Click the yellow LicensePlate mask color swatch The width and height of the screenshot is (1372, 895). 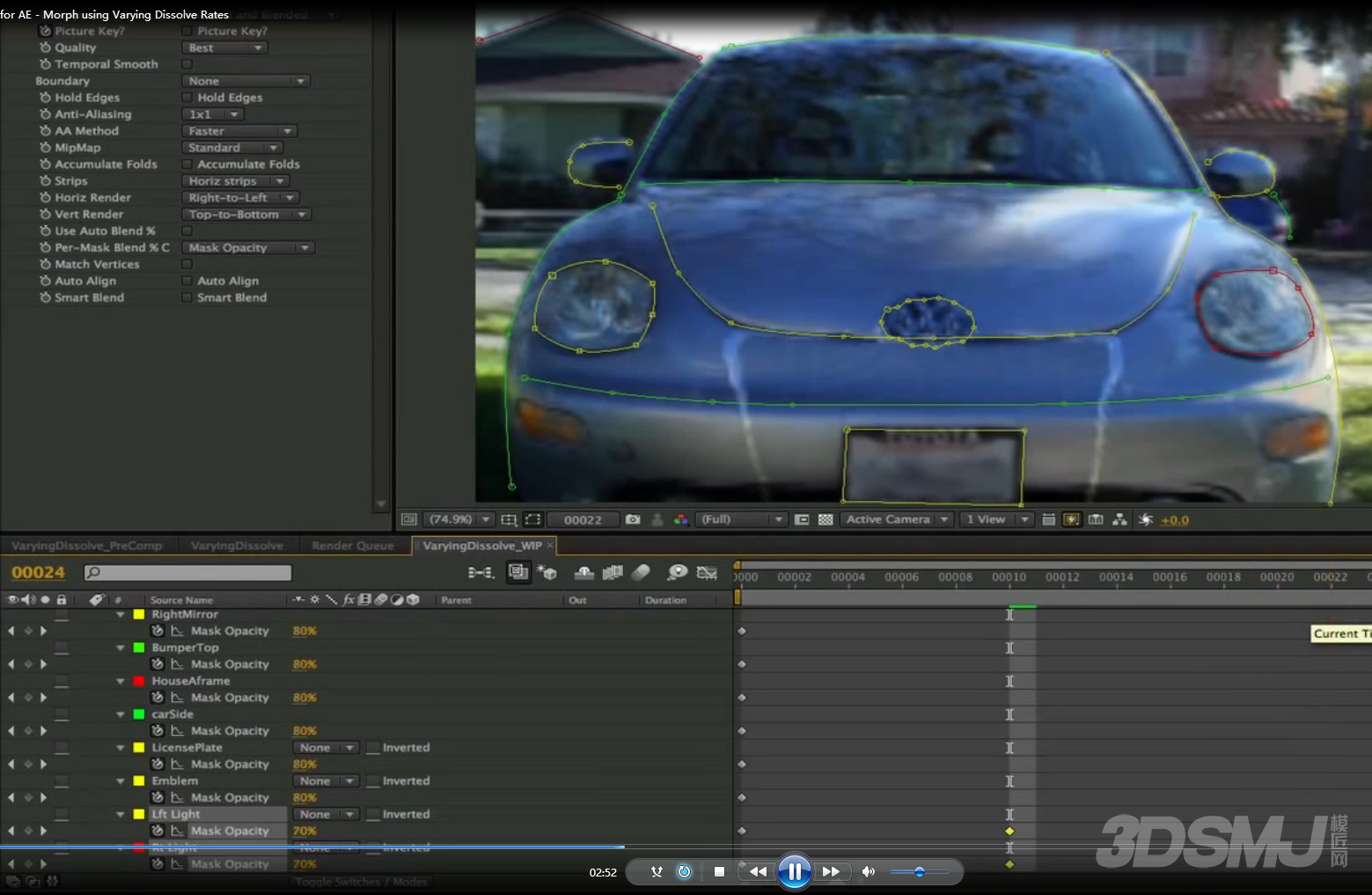coord(138,748)
